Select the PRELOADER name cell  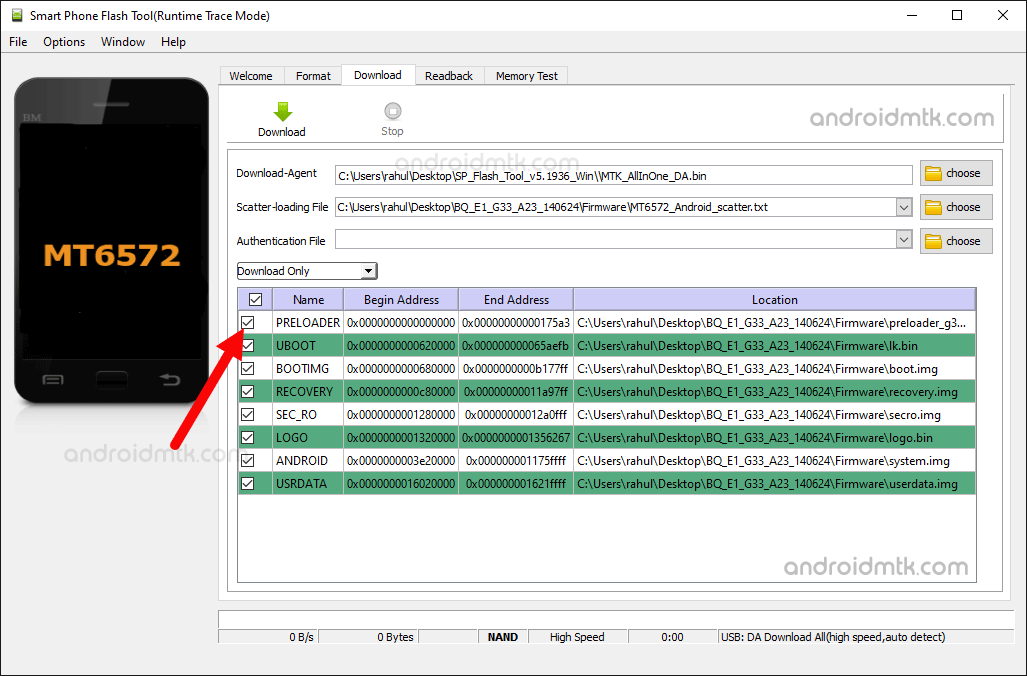point(308,322)
